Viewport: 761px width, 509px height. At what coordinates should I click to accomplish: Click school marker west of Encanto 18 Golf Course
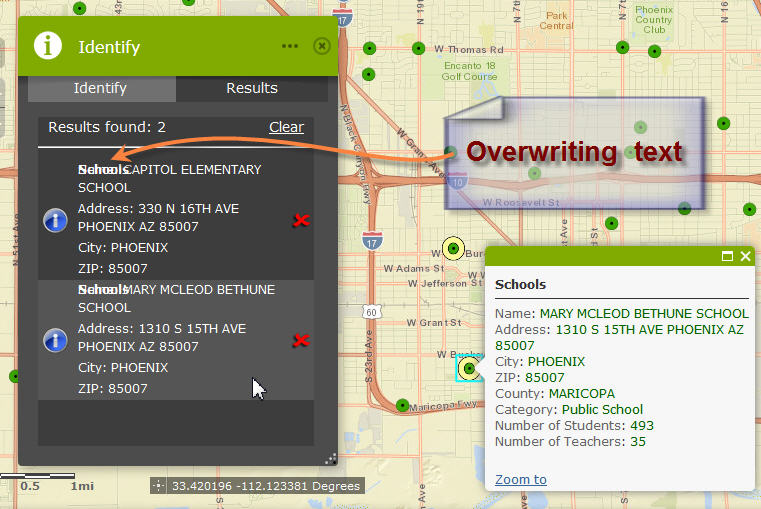pos(369,74)
